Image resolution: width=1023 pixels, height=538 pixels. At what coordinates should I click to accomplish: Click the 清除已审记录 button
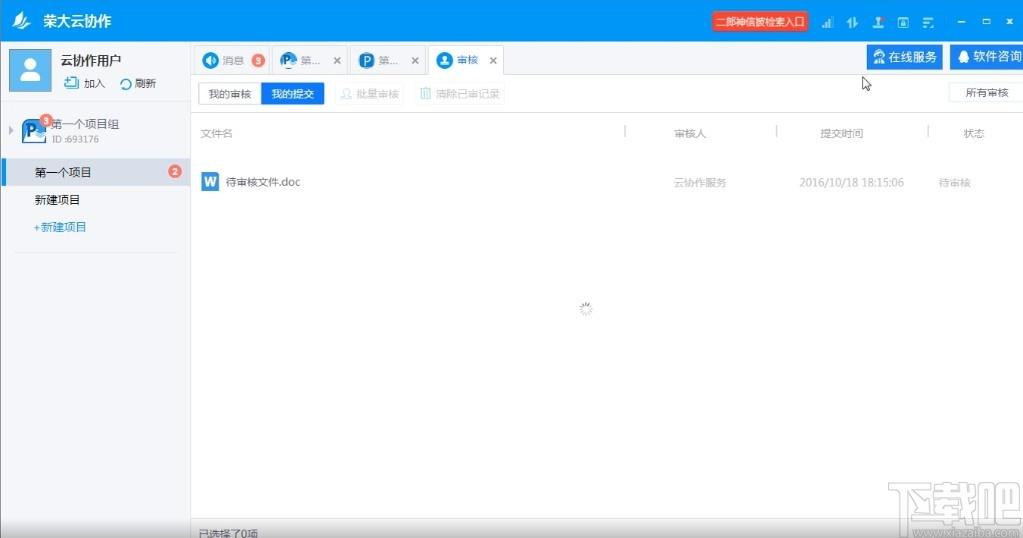[461, 94]
